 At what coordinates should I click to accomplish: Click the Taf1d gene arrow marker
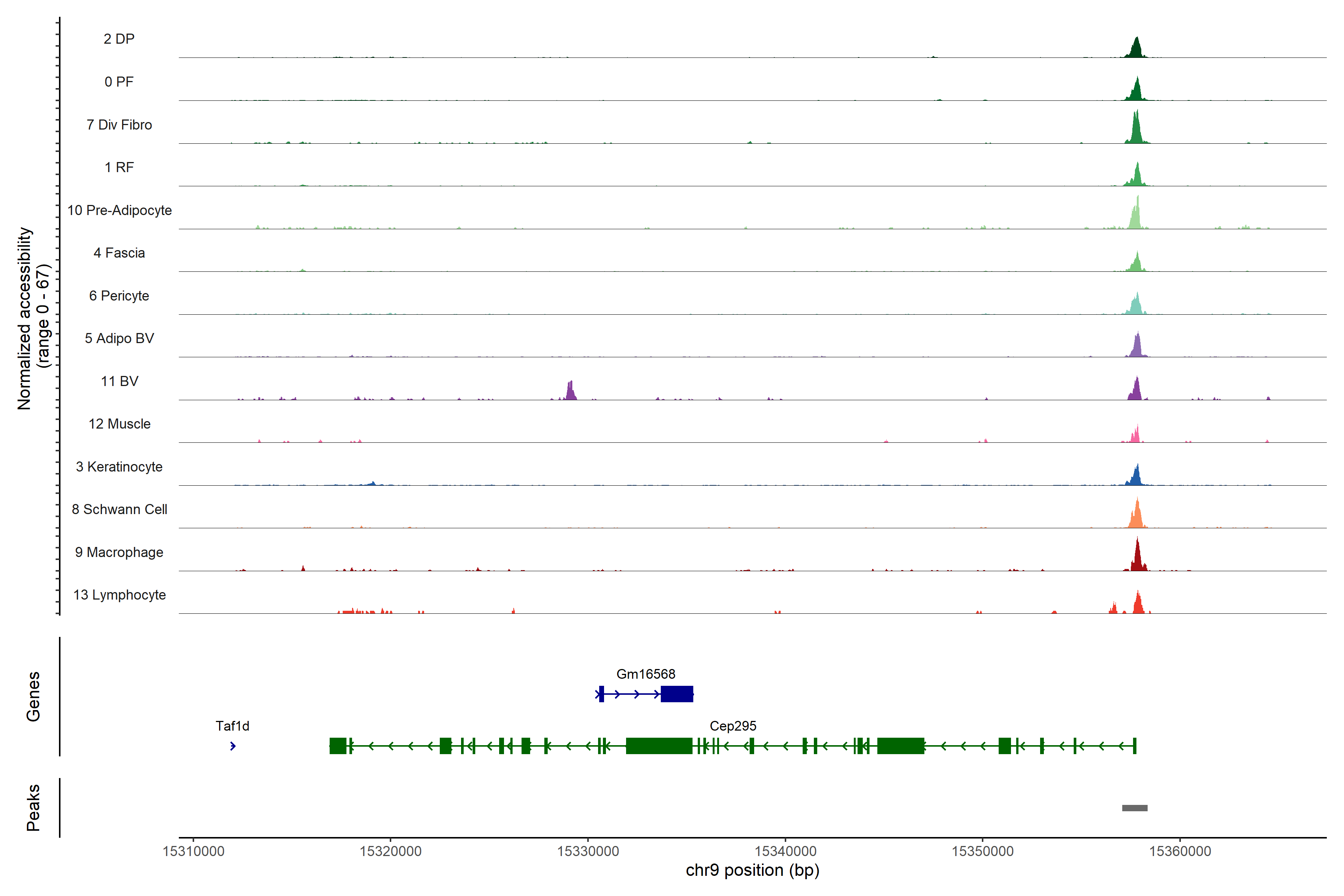point(233,746)
